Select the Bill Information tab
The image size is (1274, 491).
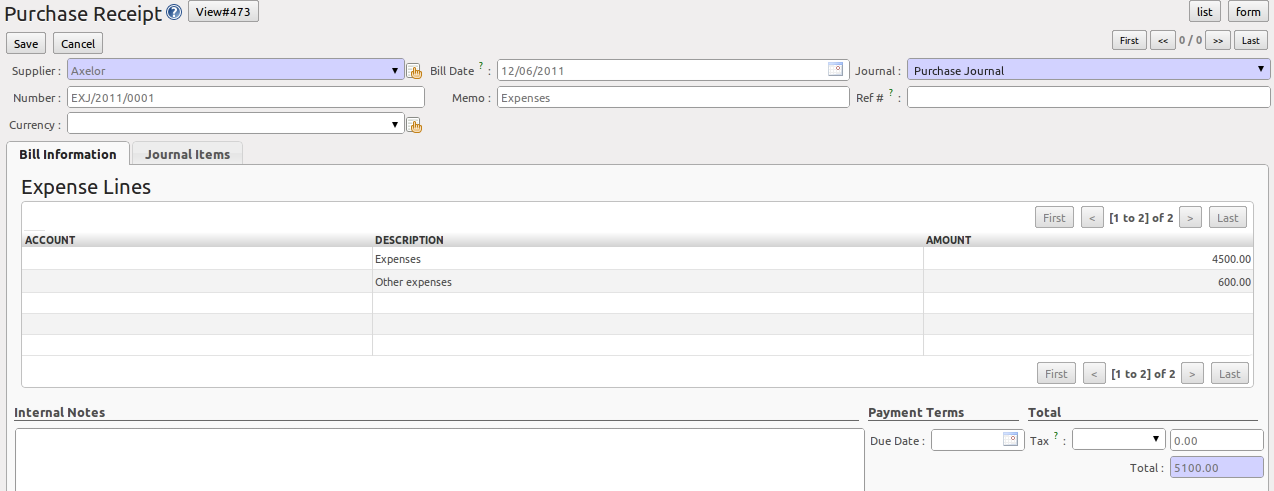tap(68, 154)
